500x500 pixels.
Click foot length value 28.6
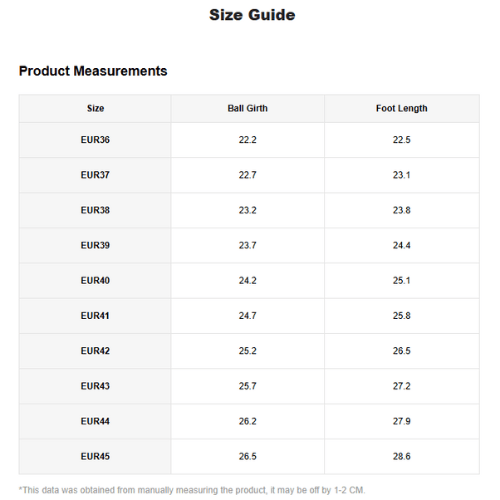(402, 456)
